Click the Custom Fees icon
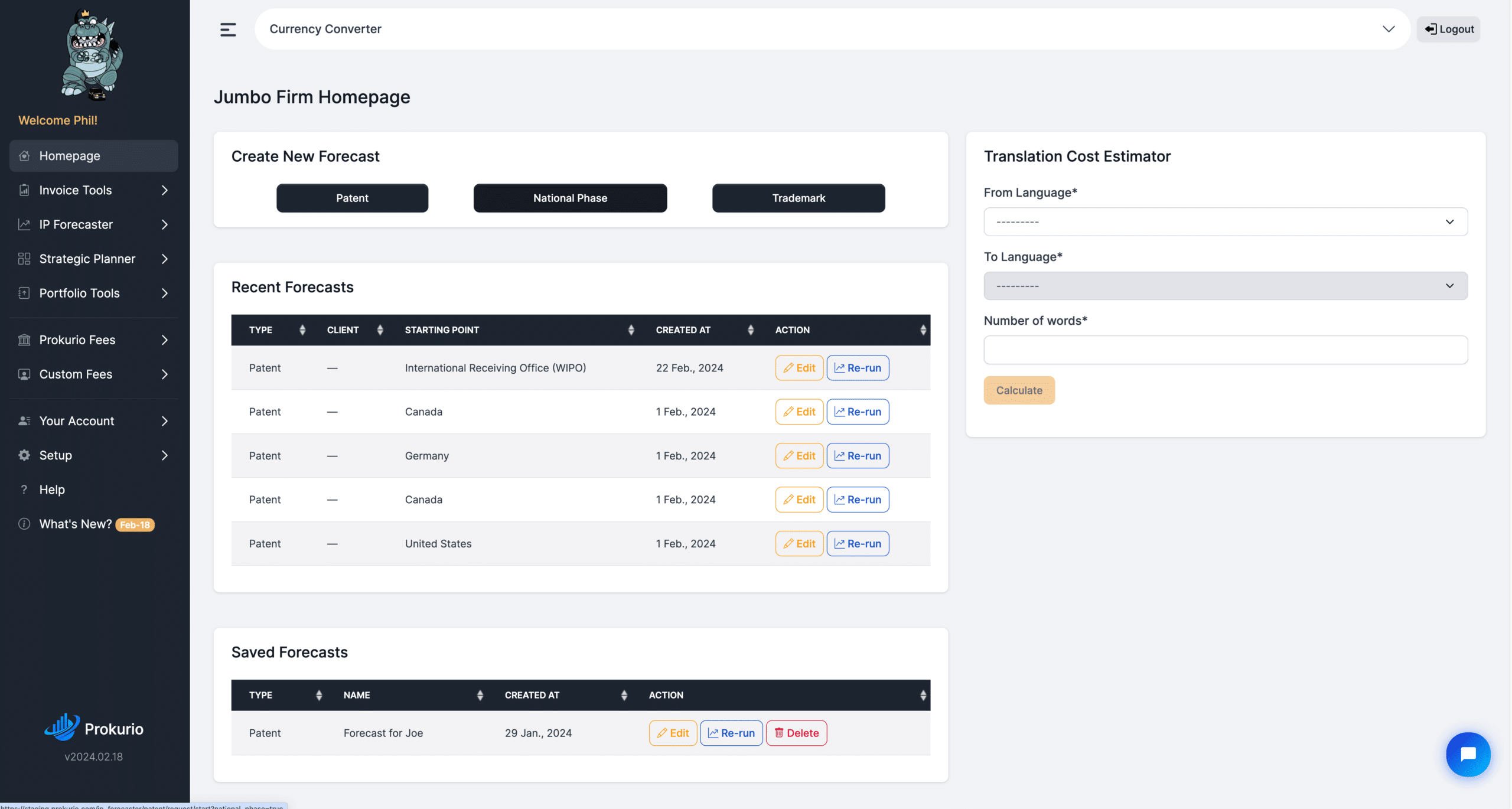This screenshot has width=1512, height=809. pos(24,374)
